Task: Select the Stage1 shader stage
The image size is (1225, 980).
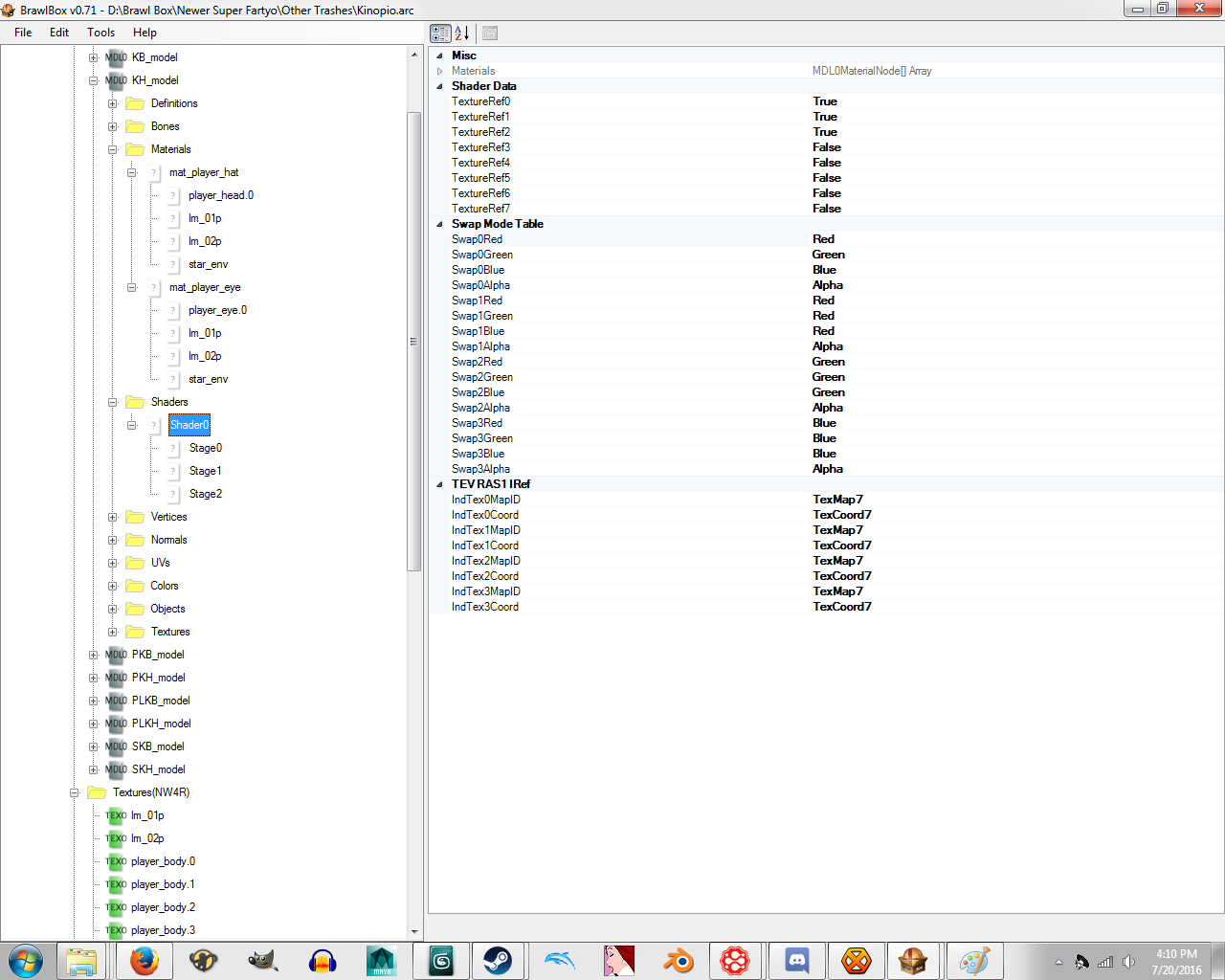Action: [205, 471]
